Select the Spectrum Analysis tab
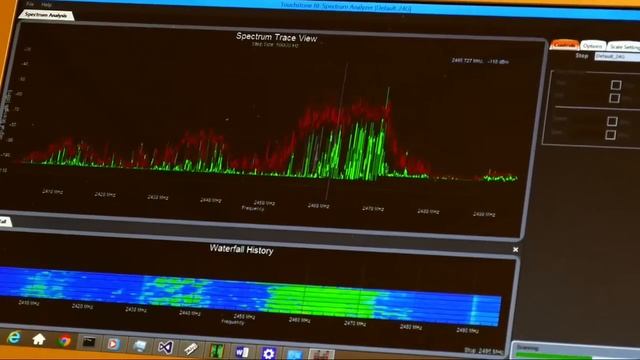This screenshot has width=640, height=360. (46, 15)
